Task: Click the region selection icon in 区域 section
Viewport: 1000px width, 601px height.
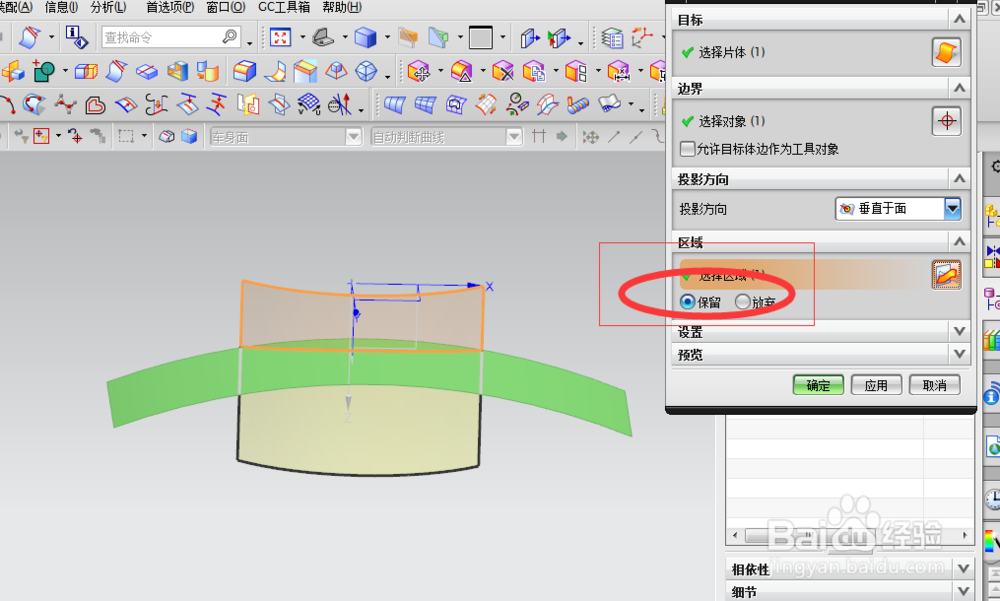Action: 946,275
